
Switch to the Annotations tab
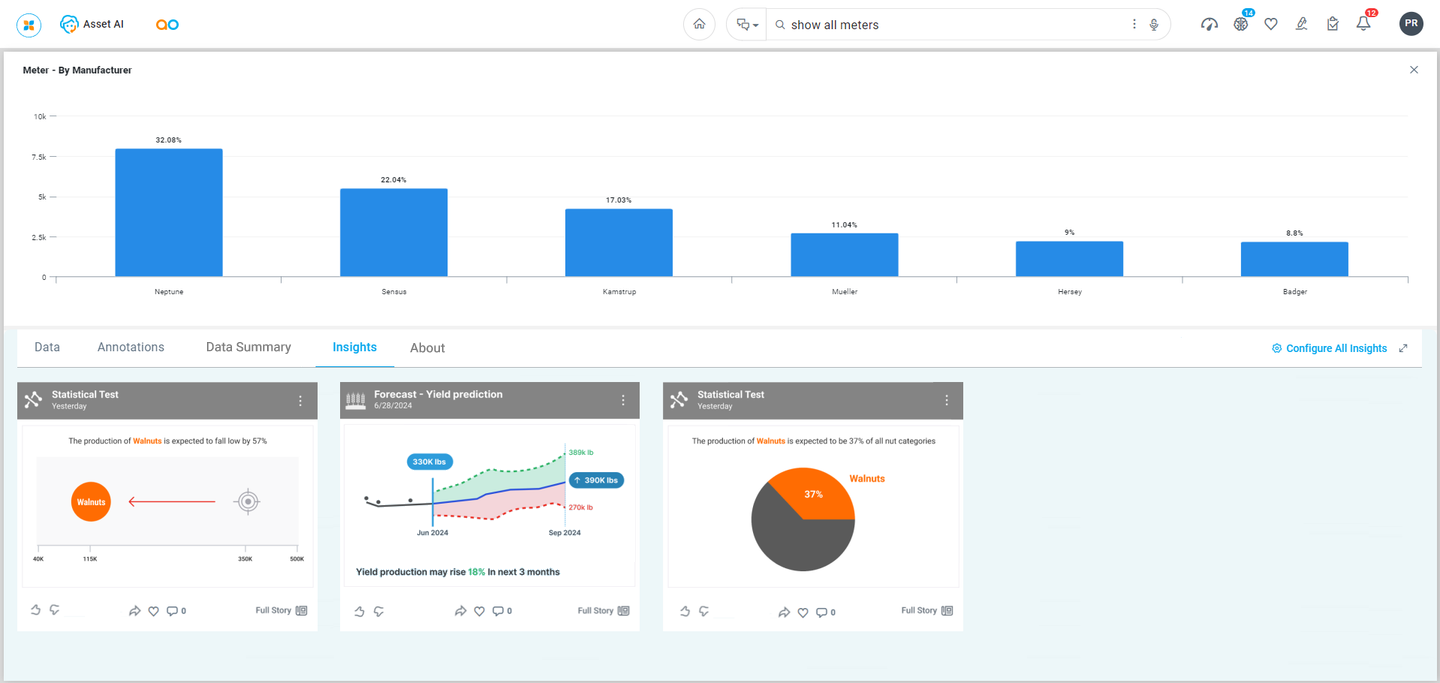[x=131, y=347]
